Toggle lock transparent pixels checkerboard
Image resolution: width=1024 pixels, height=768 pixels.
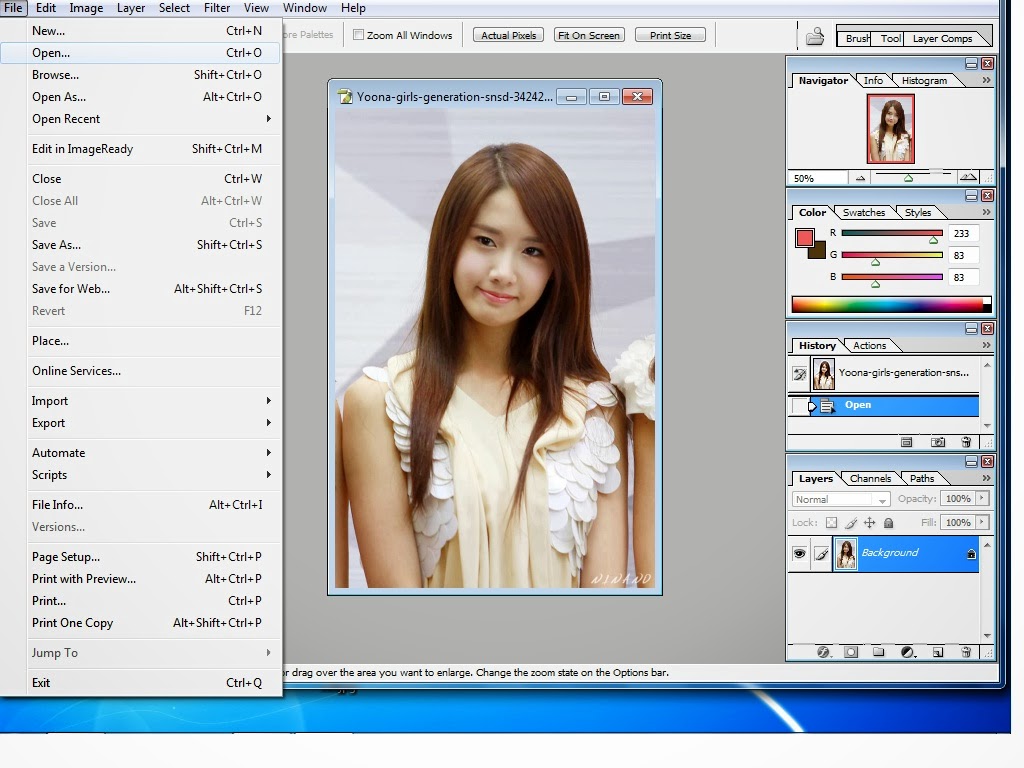[831, 522]
